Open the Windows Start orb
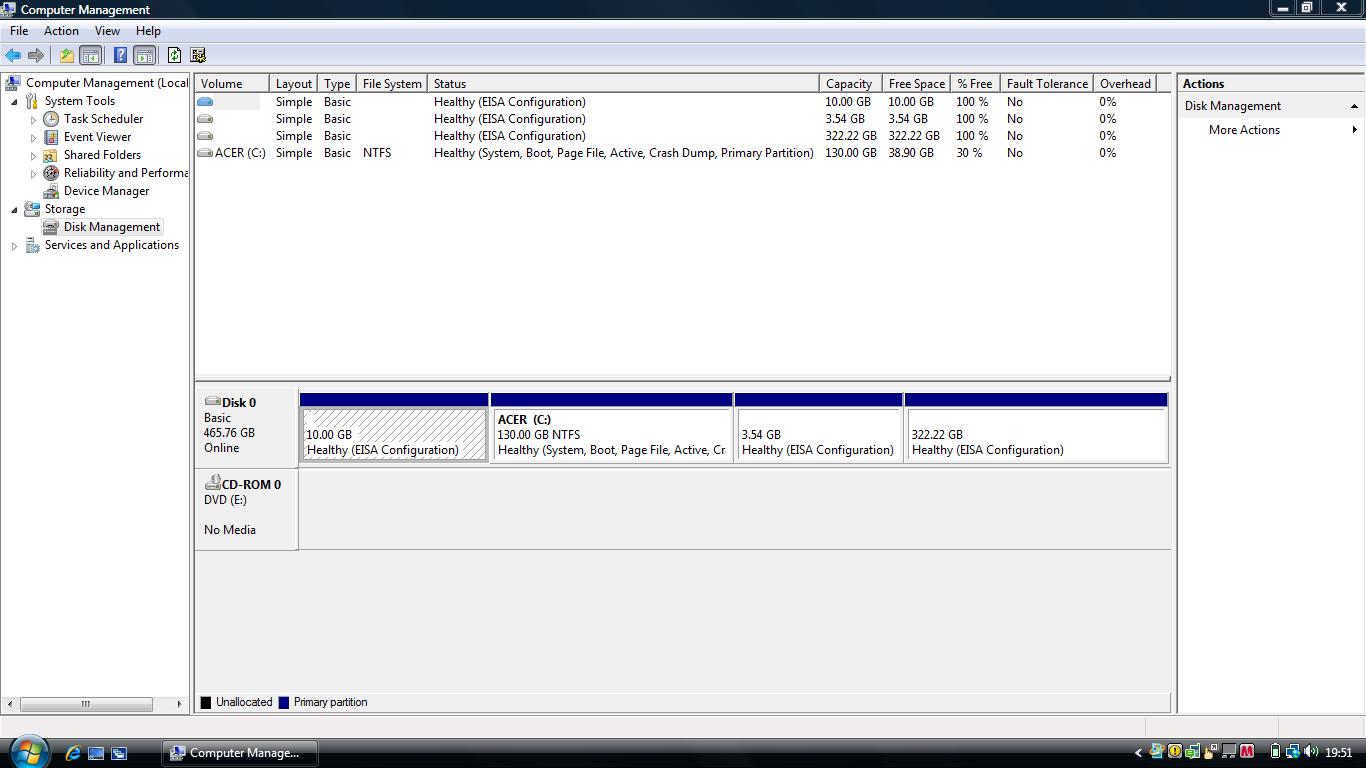 coord(29,752)
